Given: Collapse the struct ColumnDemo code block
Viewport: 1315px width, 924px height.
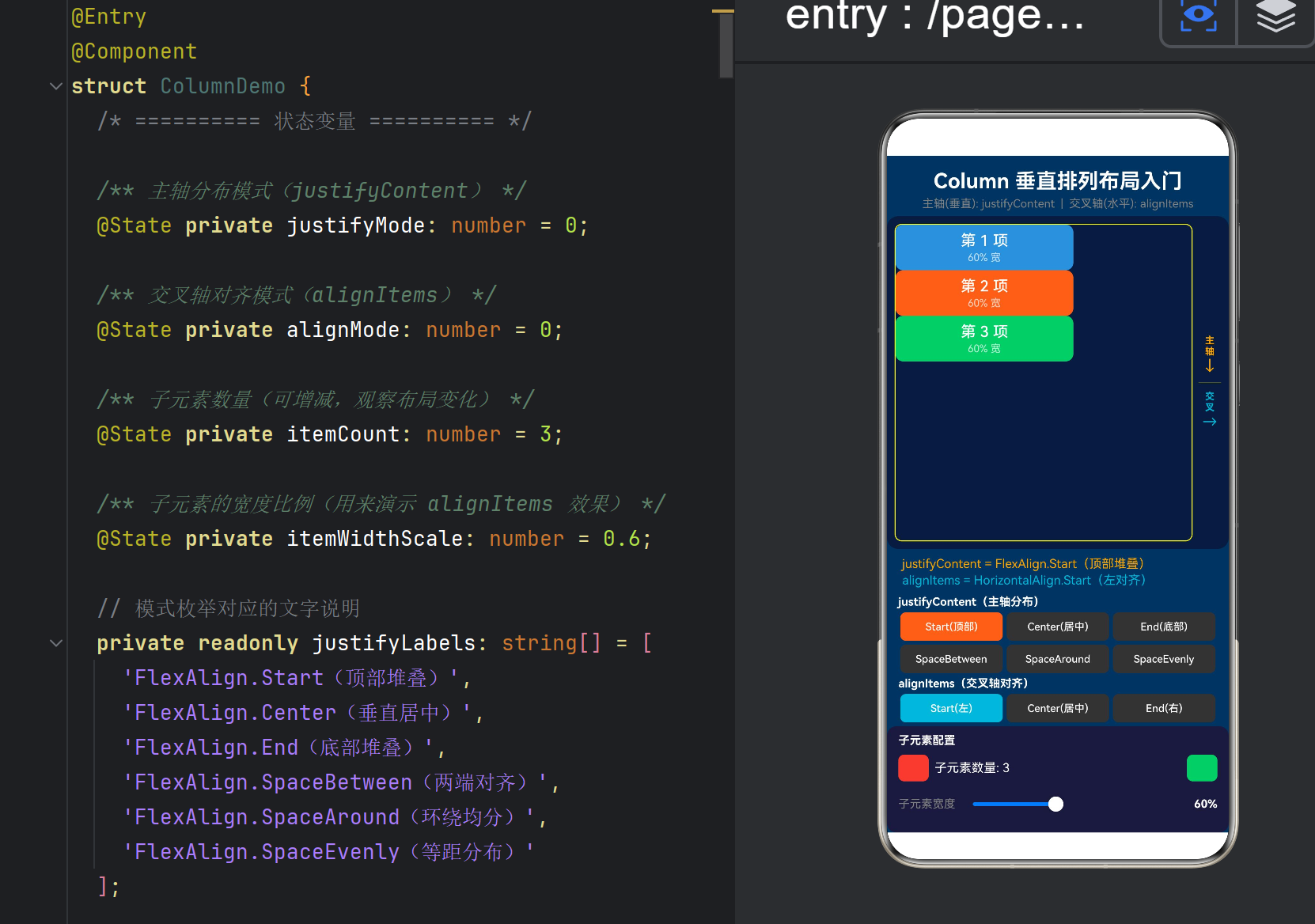Looking at the screenshot, I should point(55,85).
